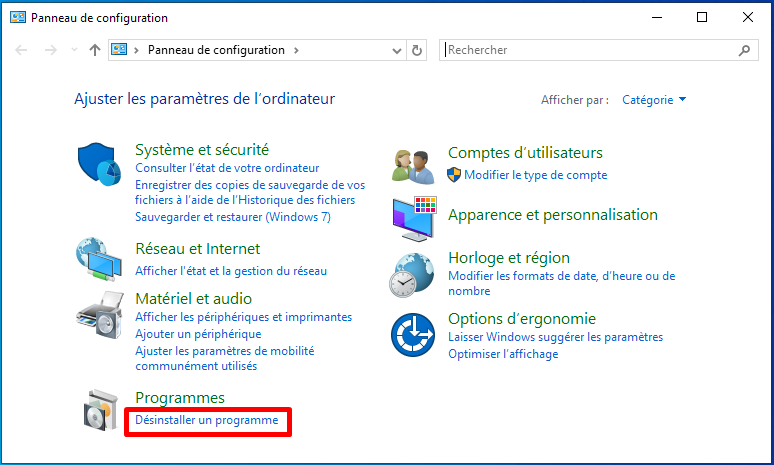Click the search magnifier icon

(744, 50)
